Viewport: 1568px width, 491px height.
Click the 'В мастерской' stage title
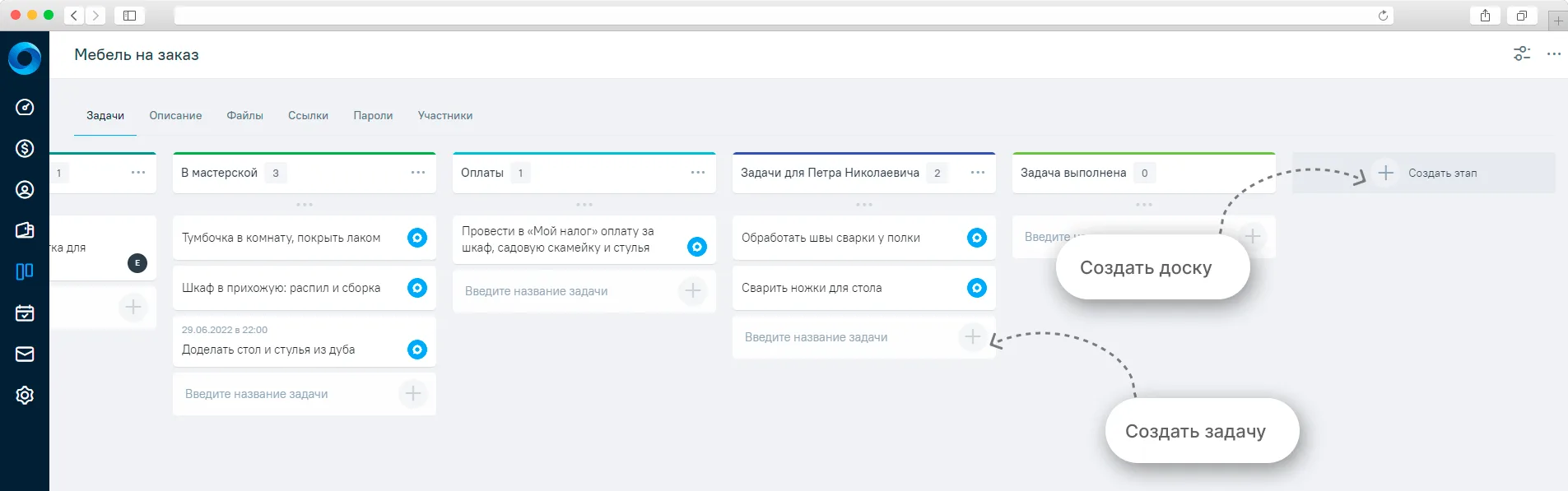point(219,173)
